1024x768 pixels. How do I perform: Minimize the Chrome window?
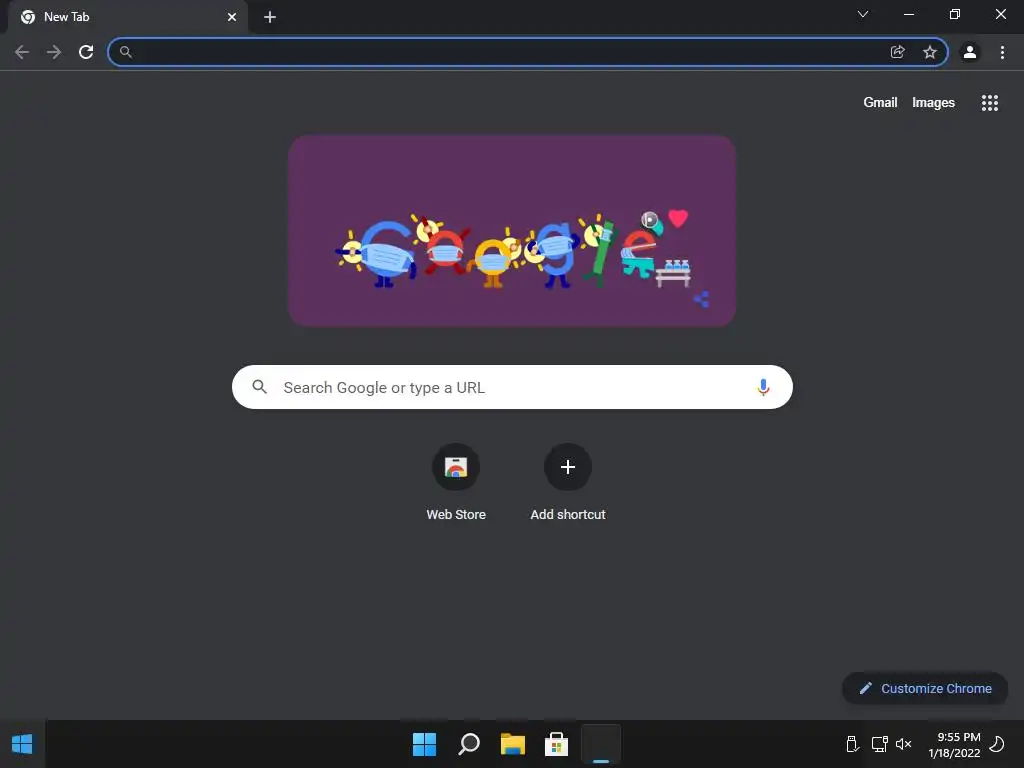909,14
